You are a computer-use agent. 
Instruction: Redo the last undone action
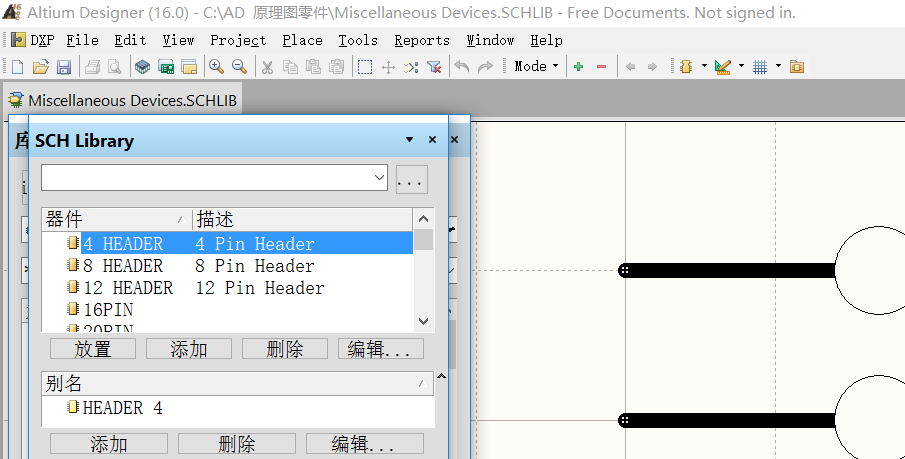[x=485, y=67]
